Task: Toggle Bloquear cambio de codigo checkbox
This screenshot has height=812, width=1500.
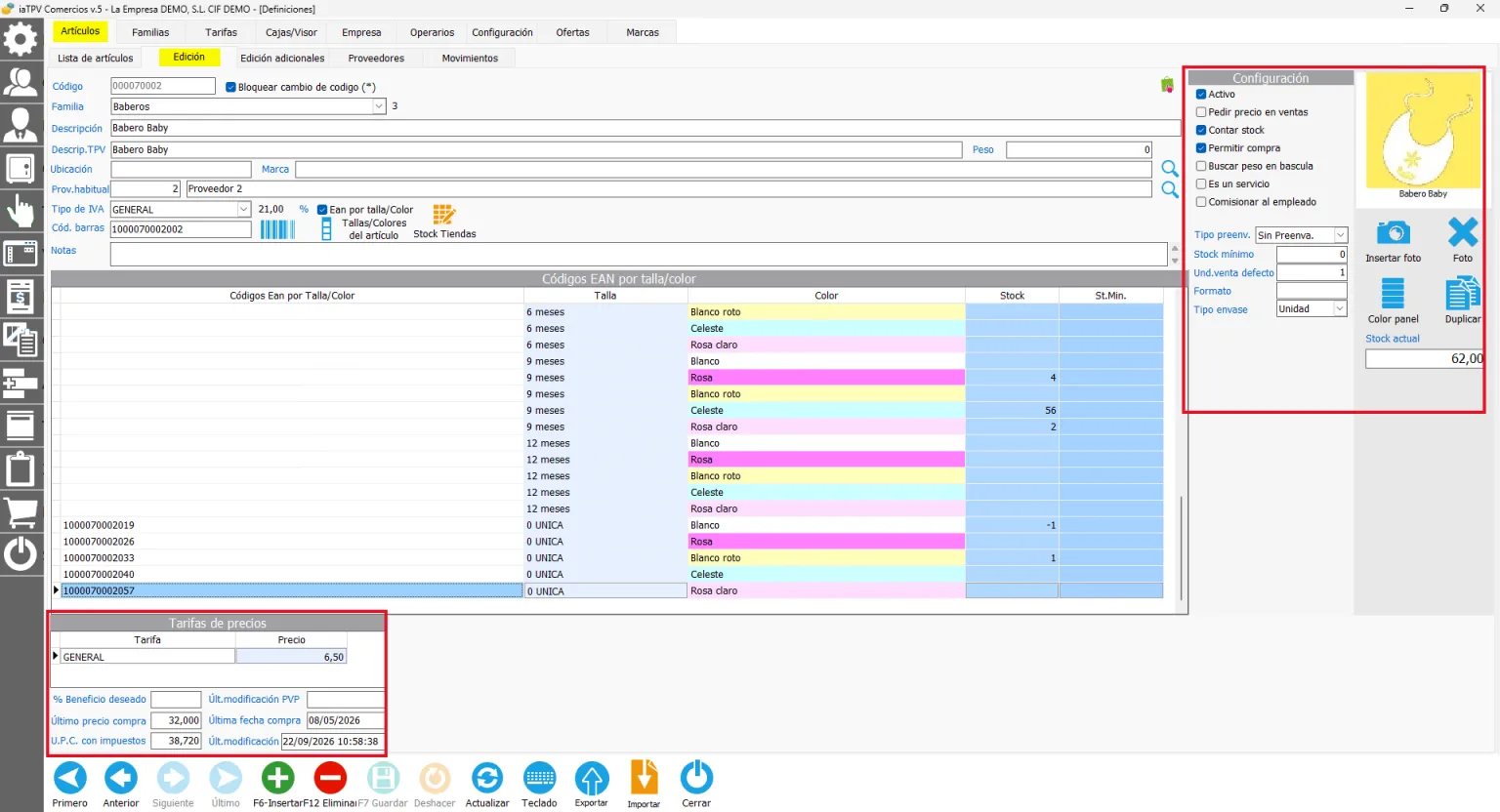Action: tap(230, 87)
